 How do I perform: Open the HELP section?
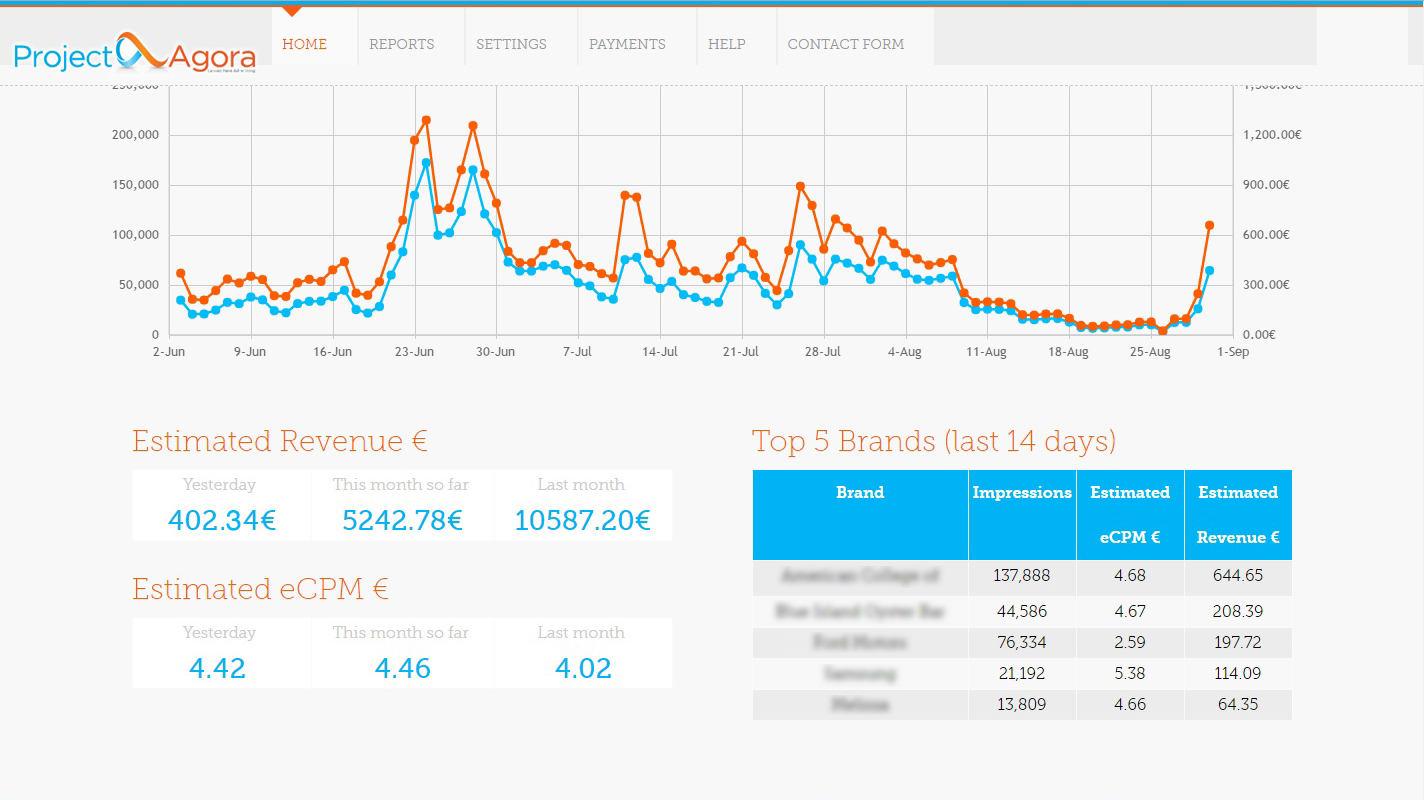pos(726,44)
